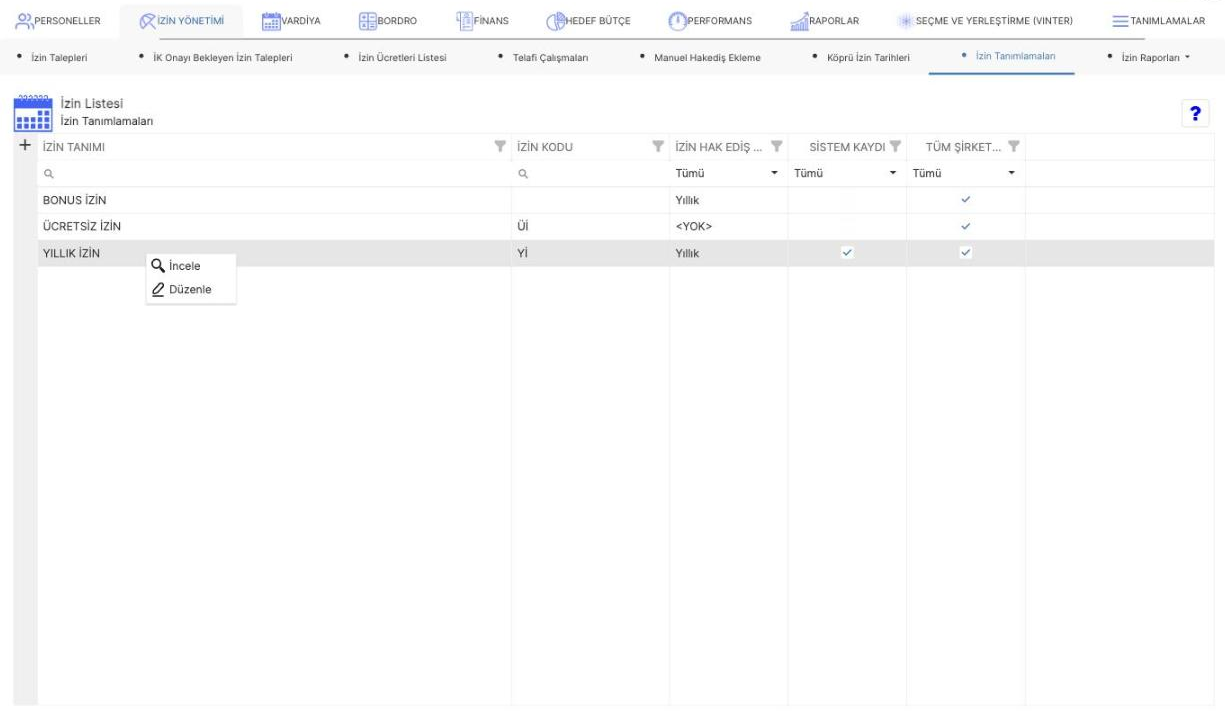Open filter icon on İZİN TANIMI column

[500, 148]
